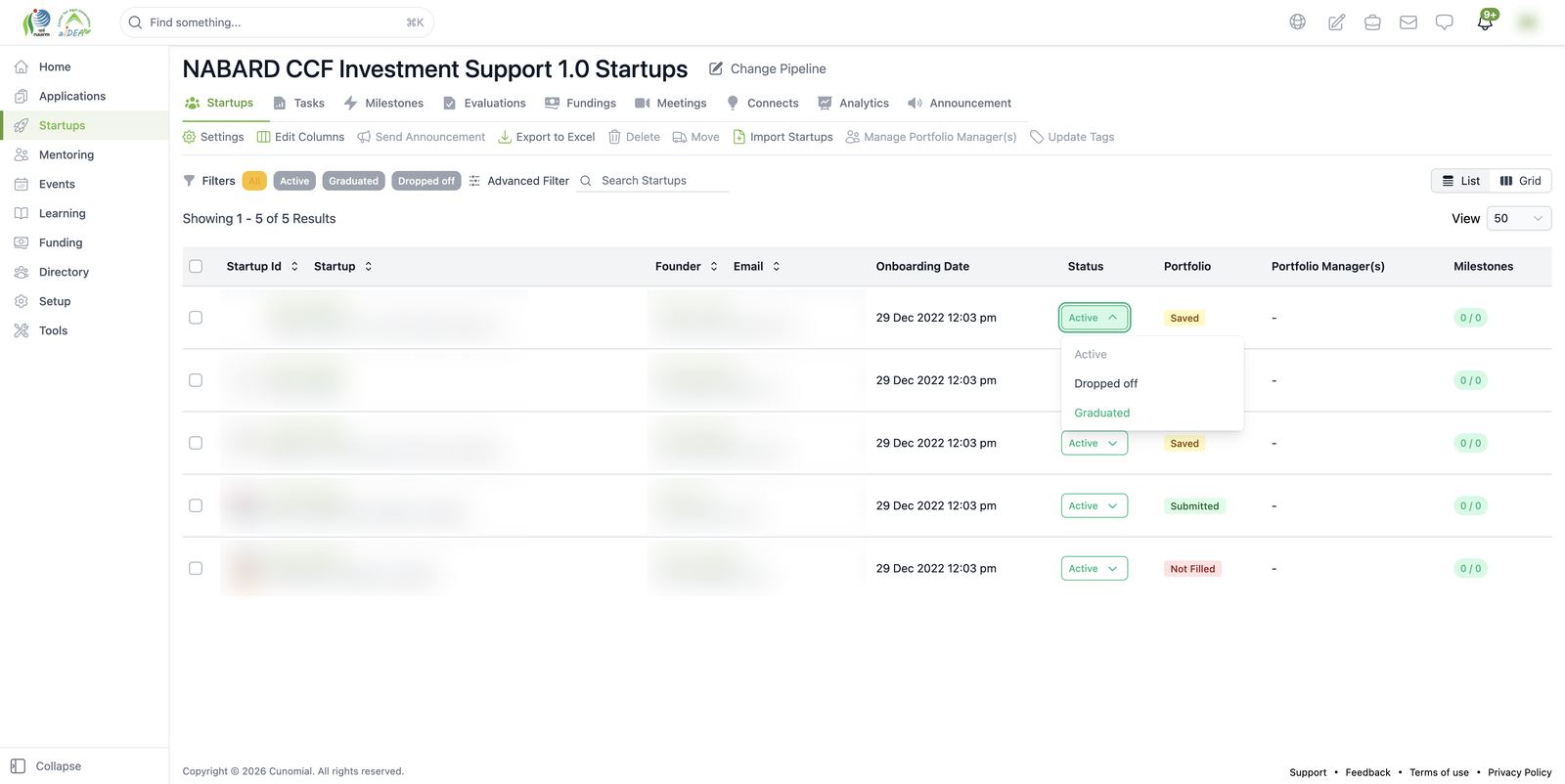
Task: Tick the select-all checkbox in table header
Action: 196,266
